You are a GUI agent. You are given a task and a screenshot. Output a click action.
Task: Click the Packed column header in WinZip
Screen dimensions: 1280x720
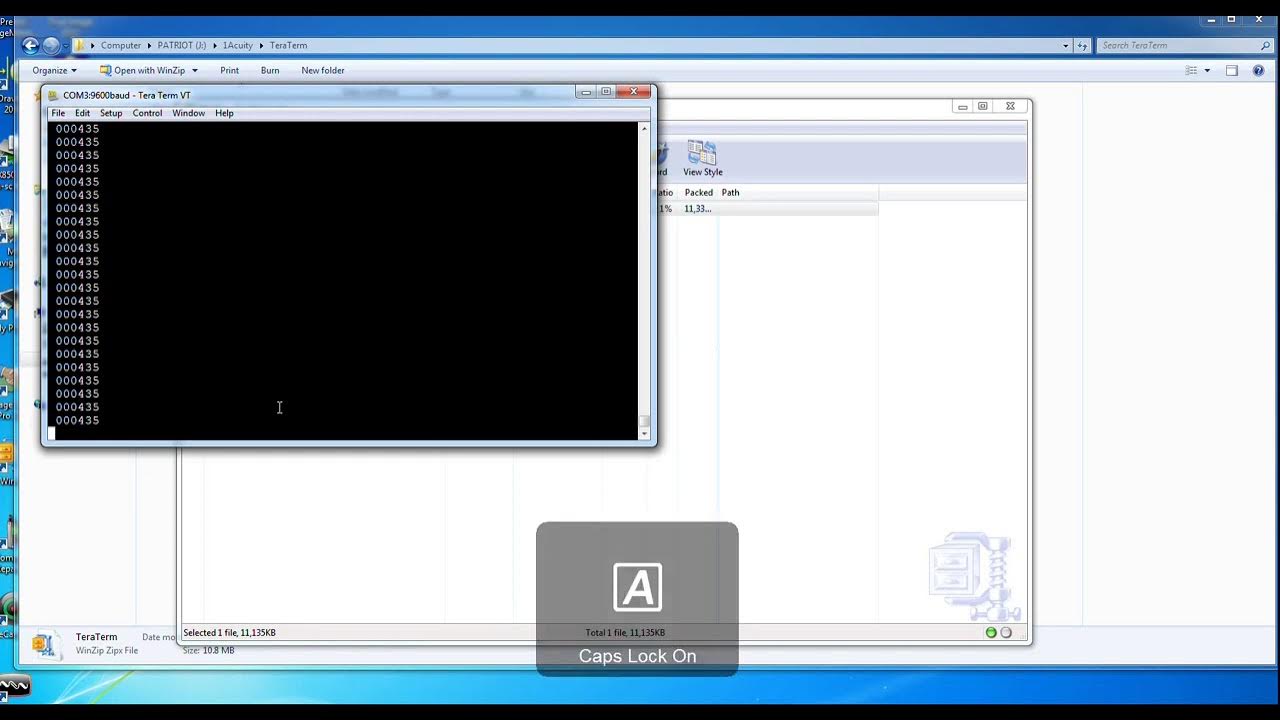pos(698,192)
